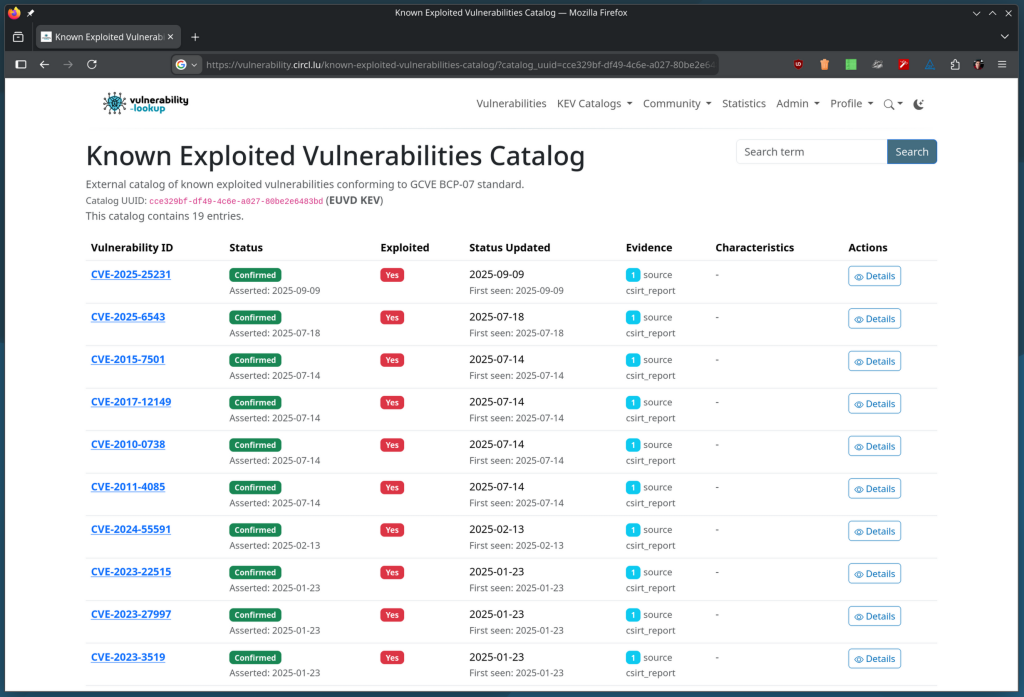The image size is (1024, 697).
Task: Open the Firefox hamburger application menu
Action: point(1002,64)
